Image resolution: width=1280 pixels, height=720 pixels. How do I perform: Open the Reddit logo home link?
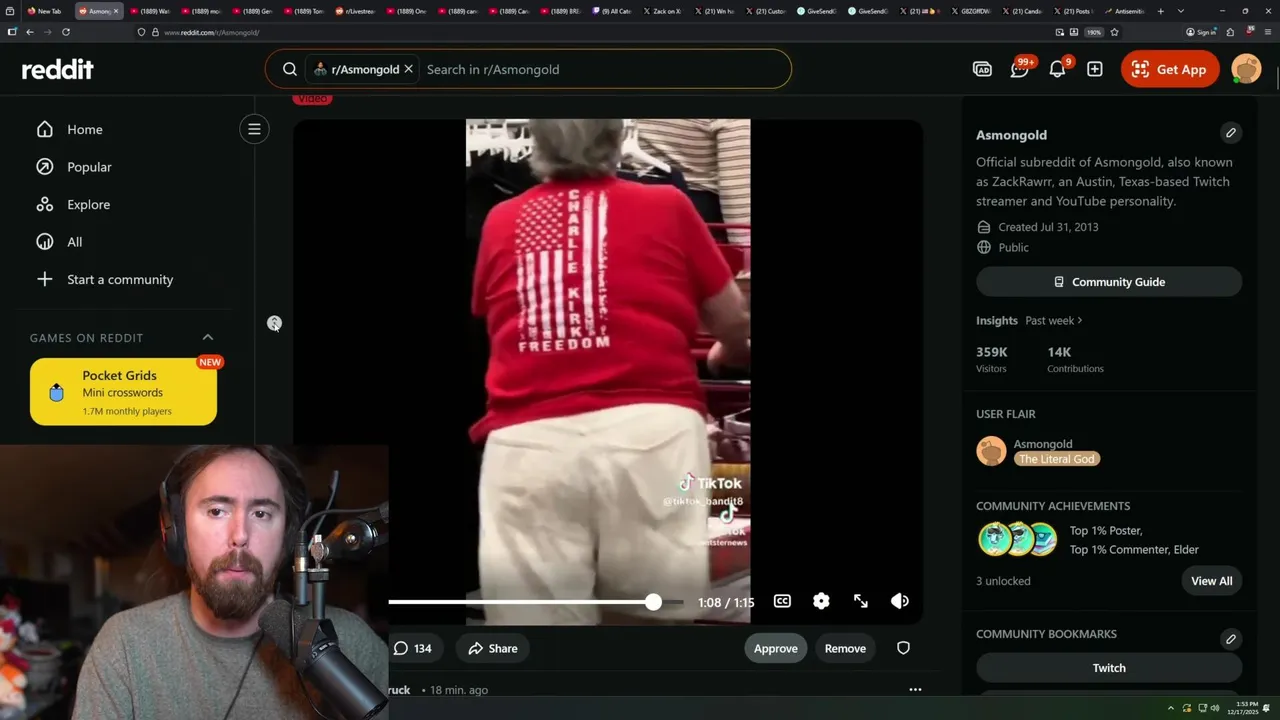point(58,69)
